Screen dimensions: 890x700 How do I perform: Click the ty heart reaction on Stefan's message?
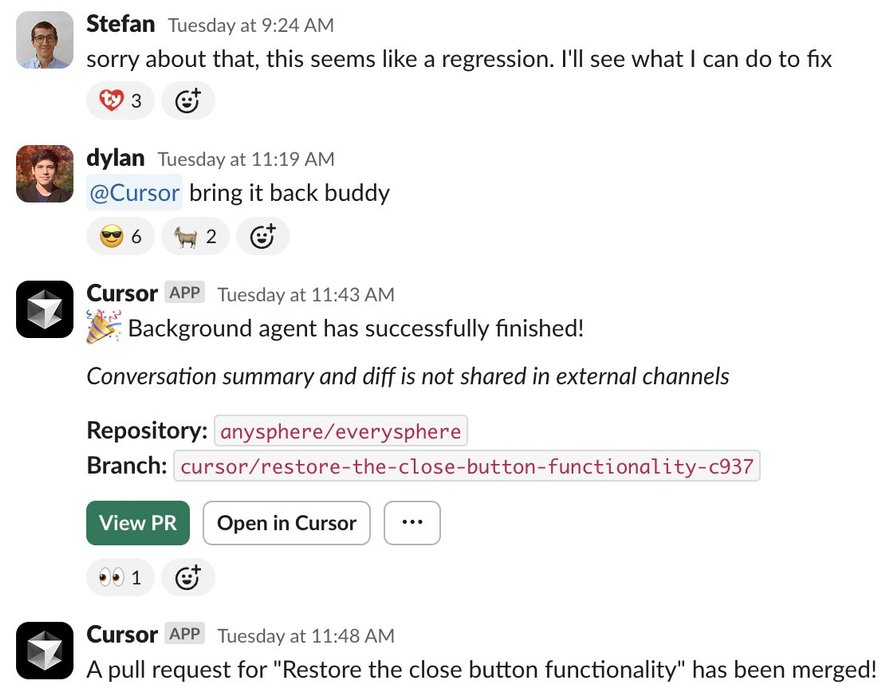click(120, 101)
